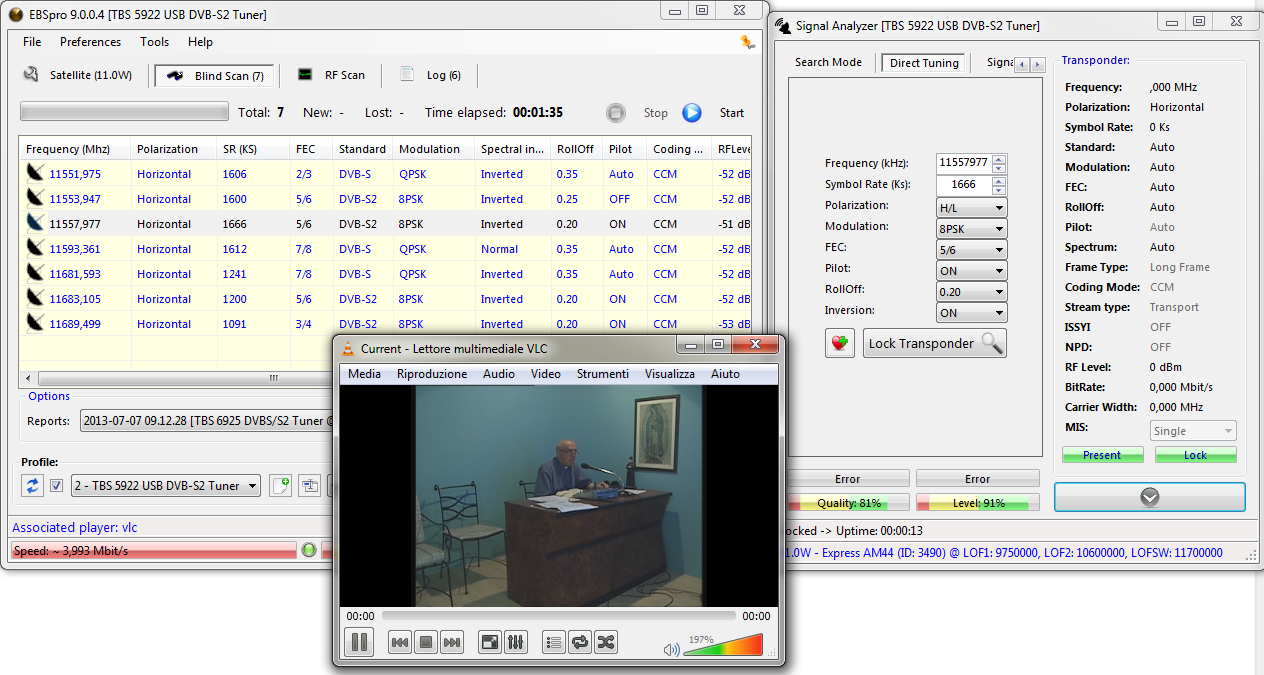The image size is (1264, 675).
Task: Expand the transponder details chevron button
Action: [x=1150, y=497]
